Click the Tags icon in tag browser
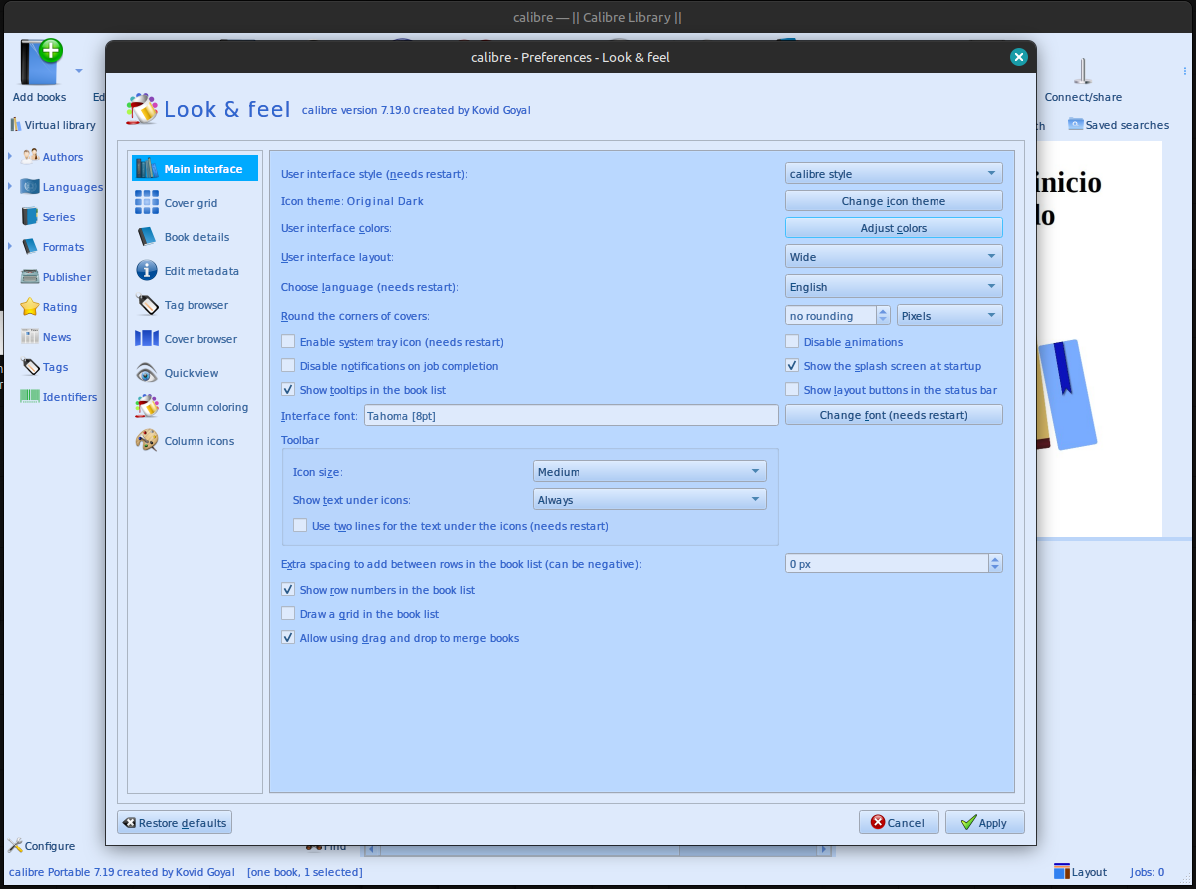The width and height of the screenshot is (1196, 889). click(x=31, y=367)
